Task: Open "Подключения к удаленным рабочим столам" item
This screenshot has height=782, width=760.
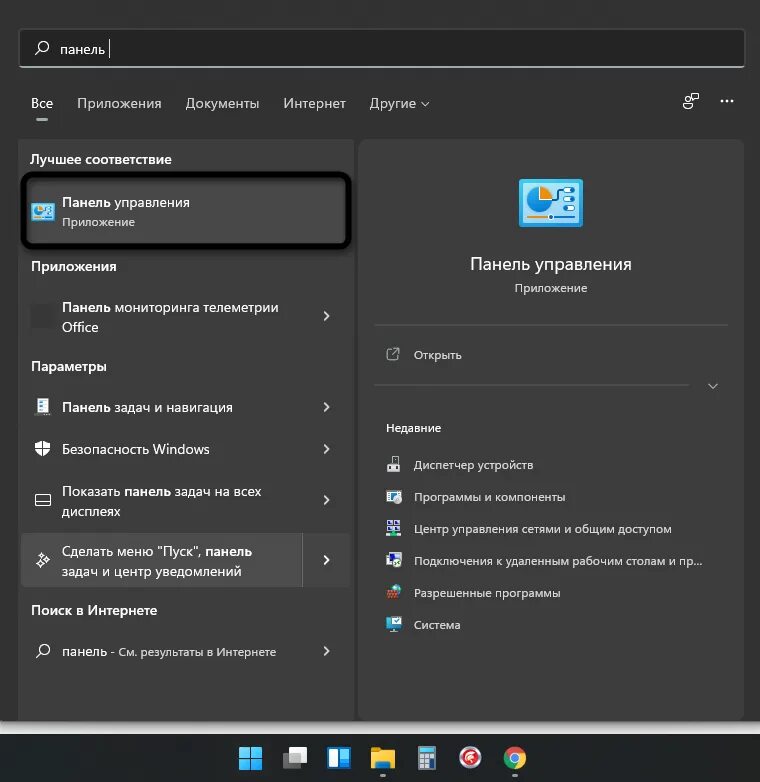Action: pos(558,561)
